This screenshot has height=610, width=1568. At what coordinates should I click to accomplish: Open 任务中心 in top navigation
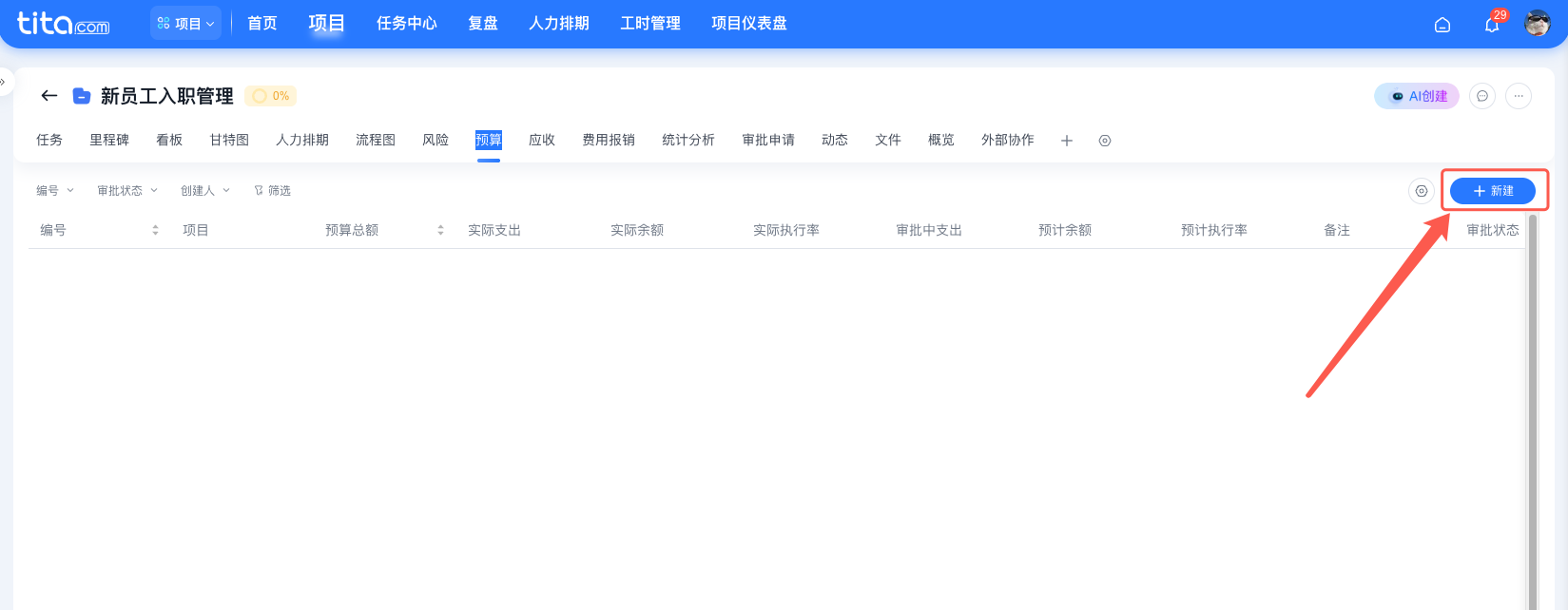pyautogui.click(x=407, y=23)
